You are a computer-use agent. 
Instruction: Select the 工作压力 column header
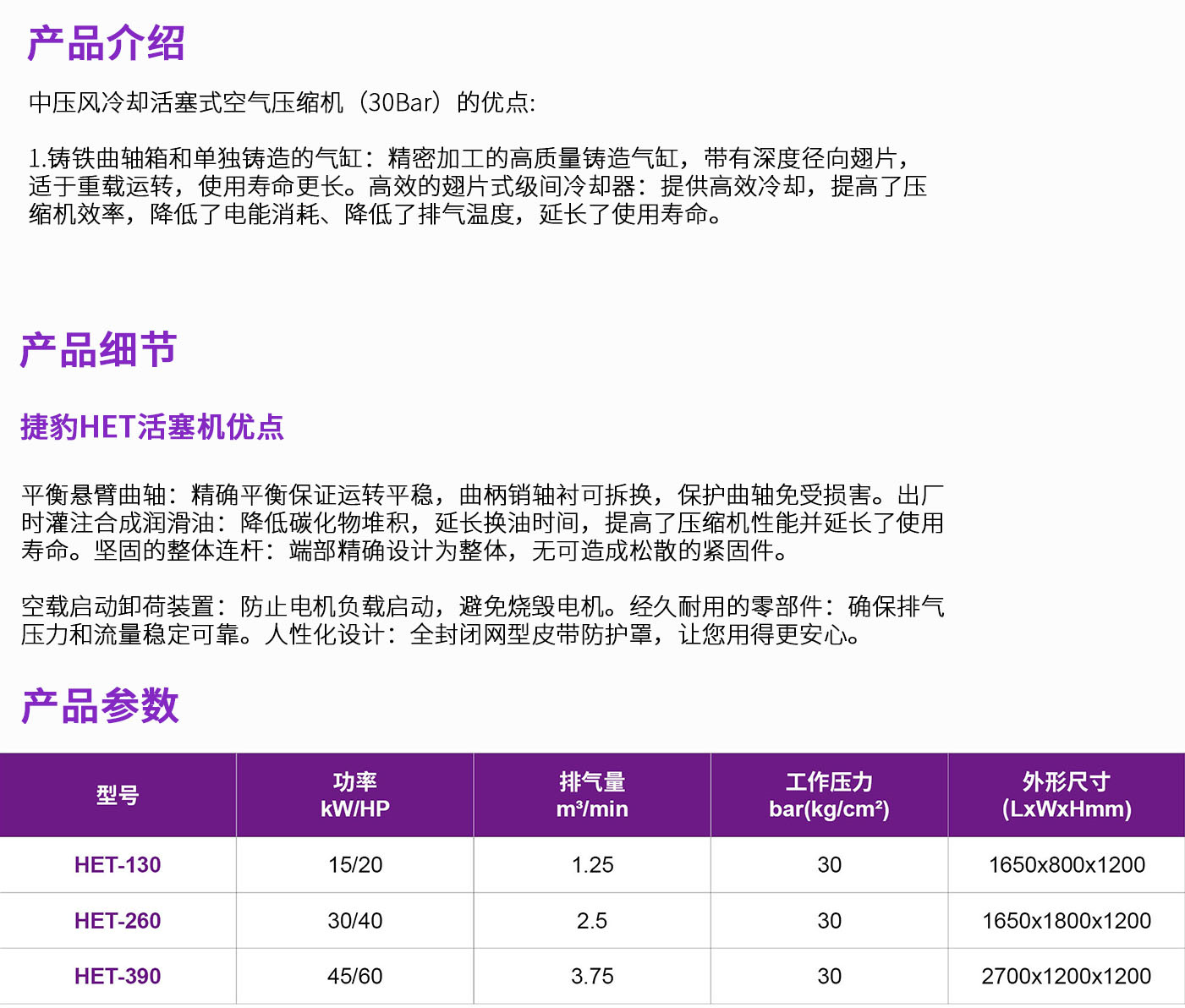[x=829, y=795]
